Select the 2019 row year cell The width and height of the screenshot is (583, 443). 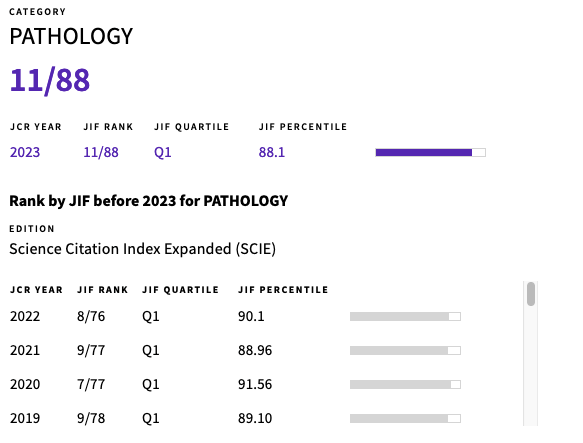click(25, 418)
